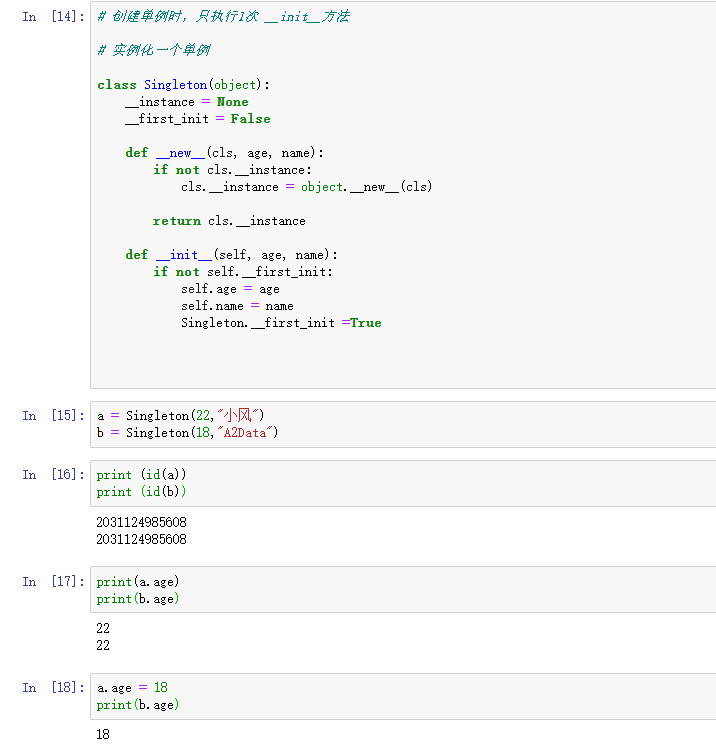Select the In [17] prompt label
The image size is (716, 748).
[53, 582]
